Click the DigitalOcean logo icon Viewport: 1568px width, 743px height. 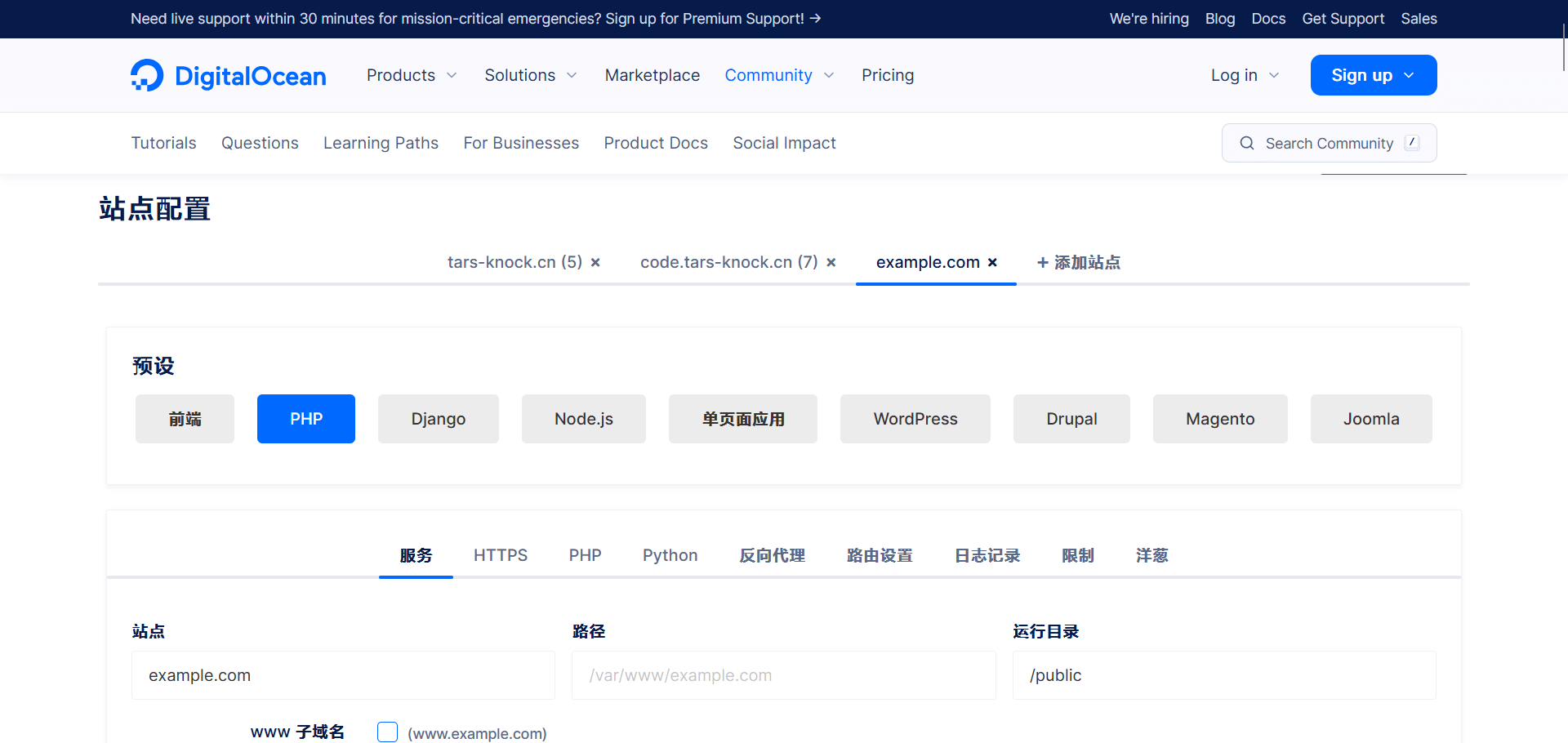pyautogui.click(x=147, y=75)
